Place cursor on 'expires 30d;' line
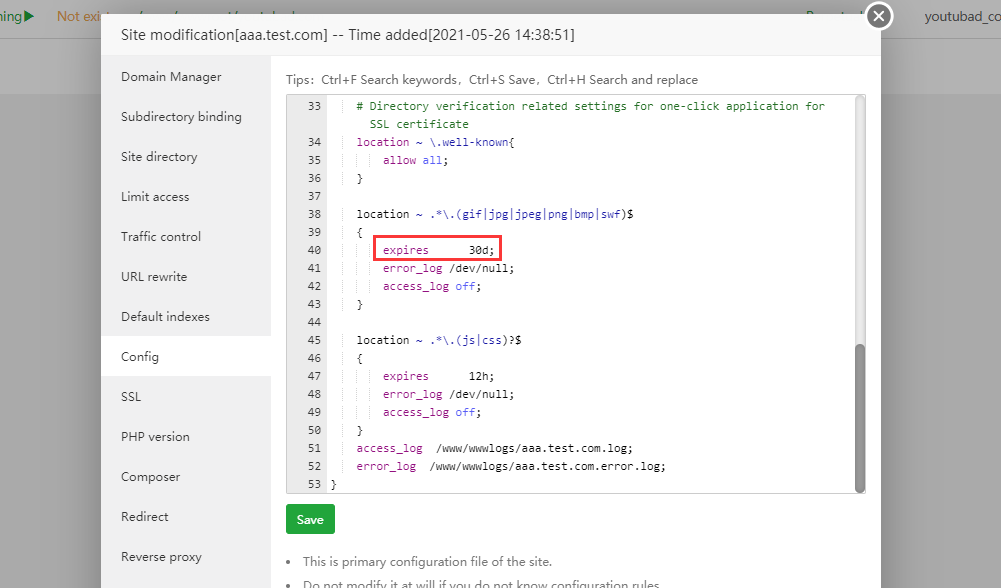 pos(438,250)
